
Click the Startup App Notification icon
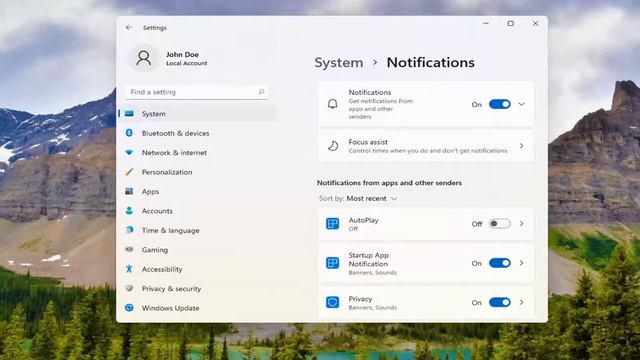click(332, 263)
